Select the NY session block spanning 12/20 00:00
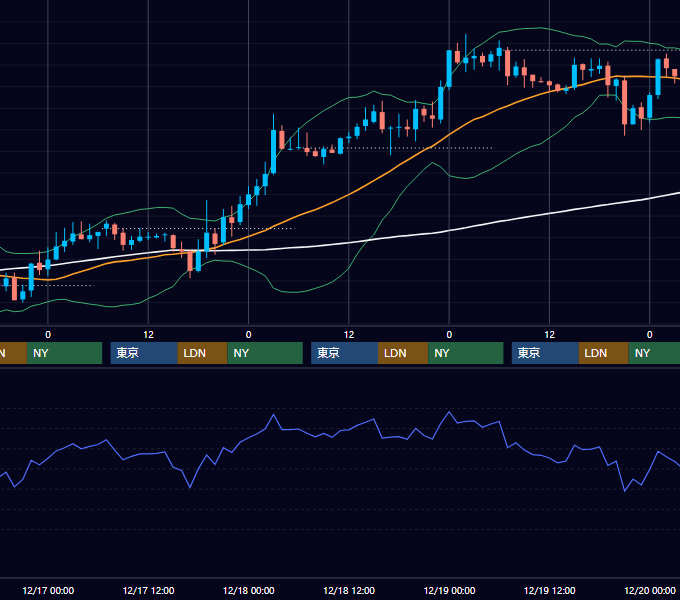Image resolution: width=680 pixels, height=600 pixels. [x=654, y=353]
